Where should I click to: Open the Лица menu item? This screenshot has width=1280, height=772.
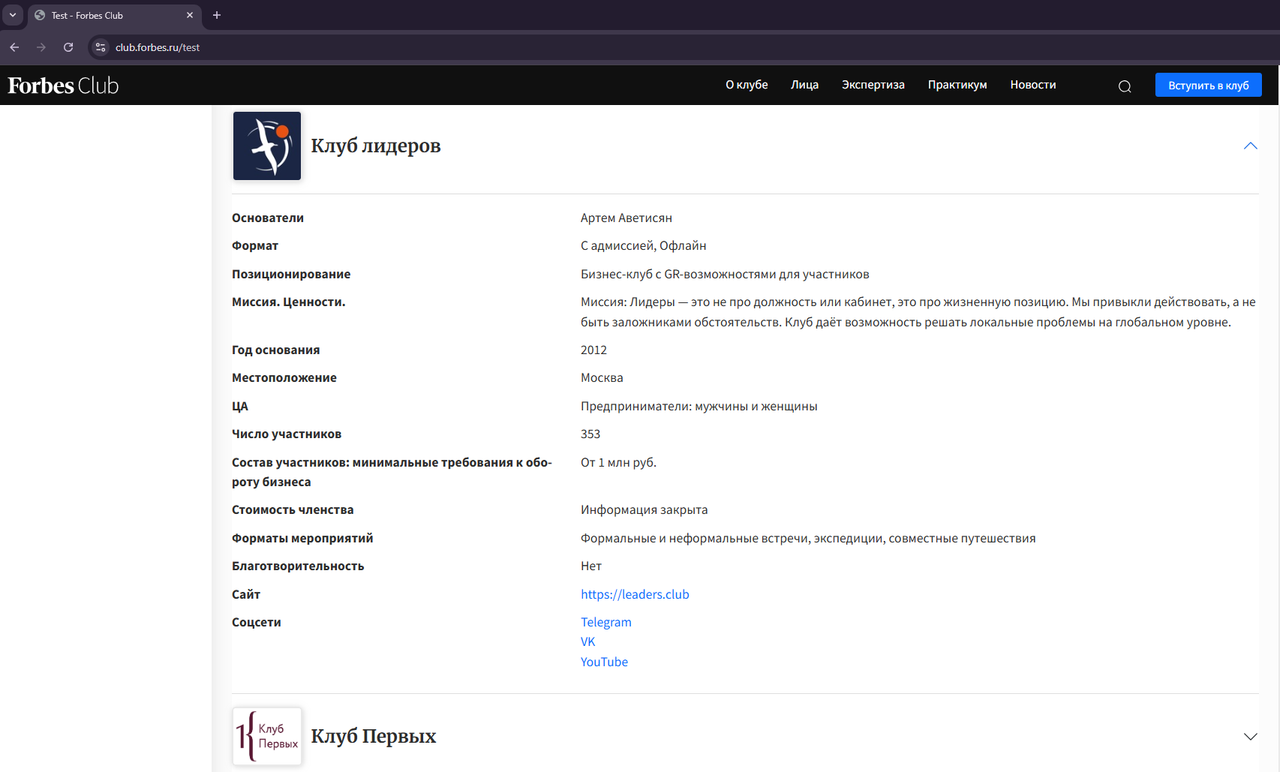[805, 85]
